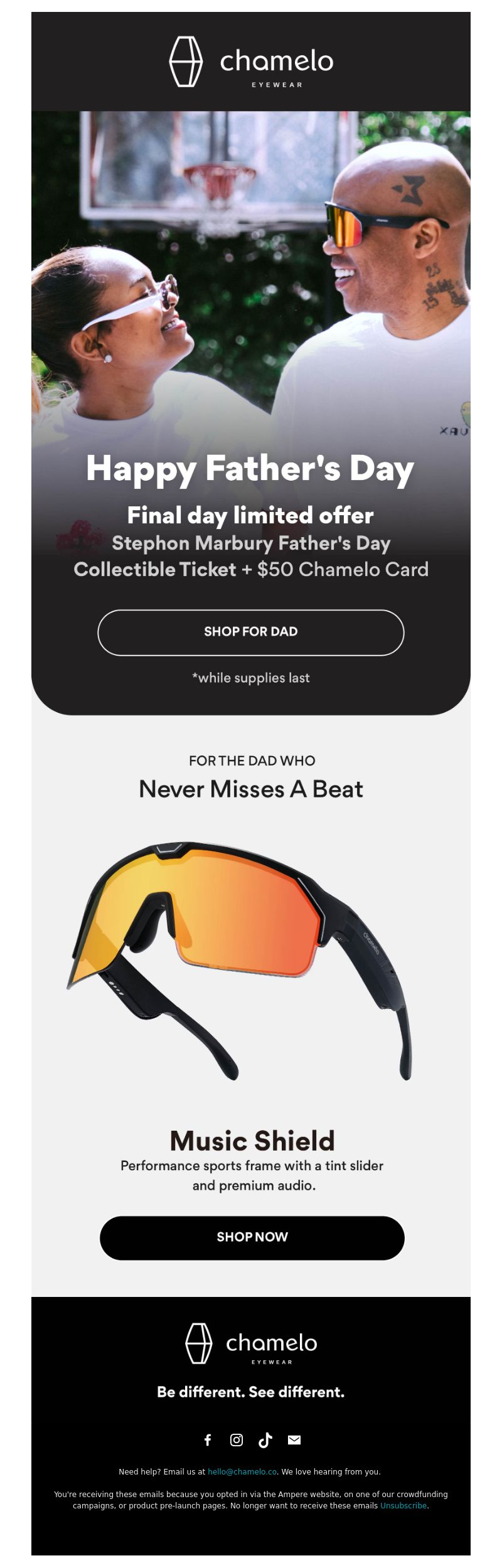
Task: Open the hello@chamelo.co email link
Action: (x=242, y=1471)
